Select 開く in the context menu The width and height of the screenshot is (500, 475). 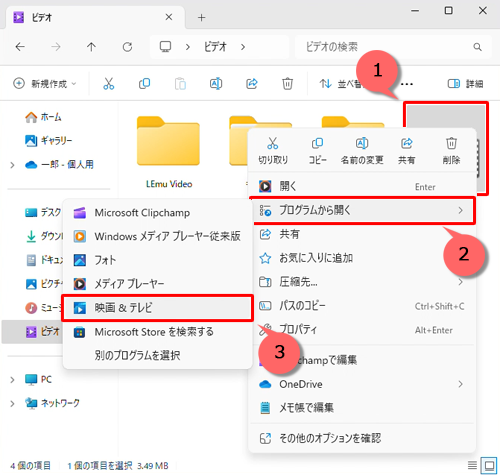(363, 186)
